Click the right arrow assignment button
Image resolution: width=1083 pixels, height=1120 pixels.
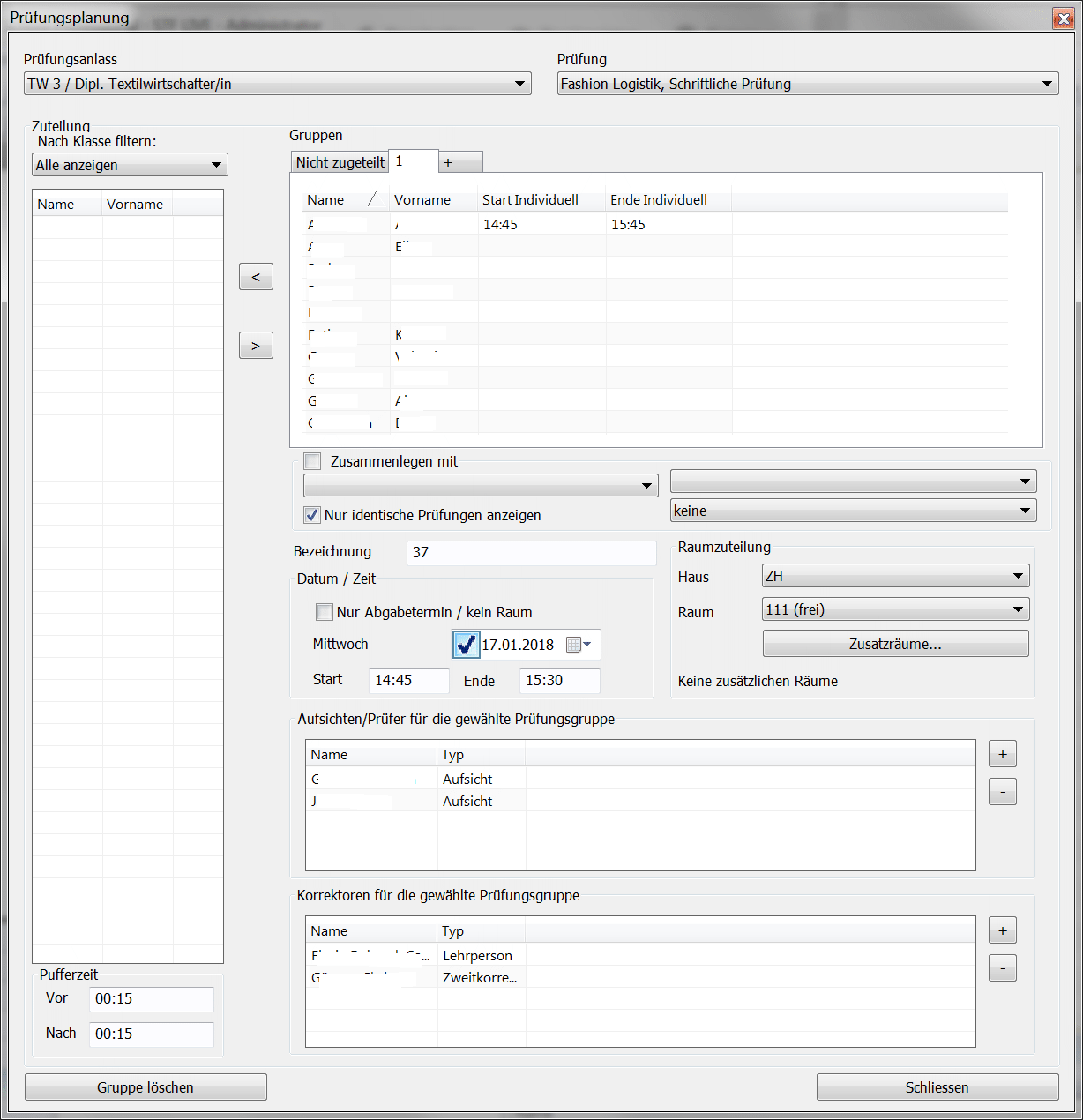(x=256, y=346)
